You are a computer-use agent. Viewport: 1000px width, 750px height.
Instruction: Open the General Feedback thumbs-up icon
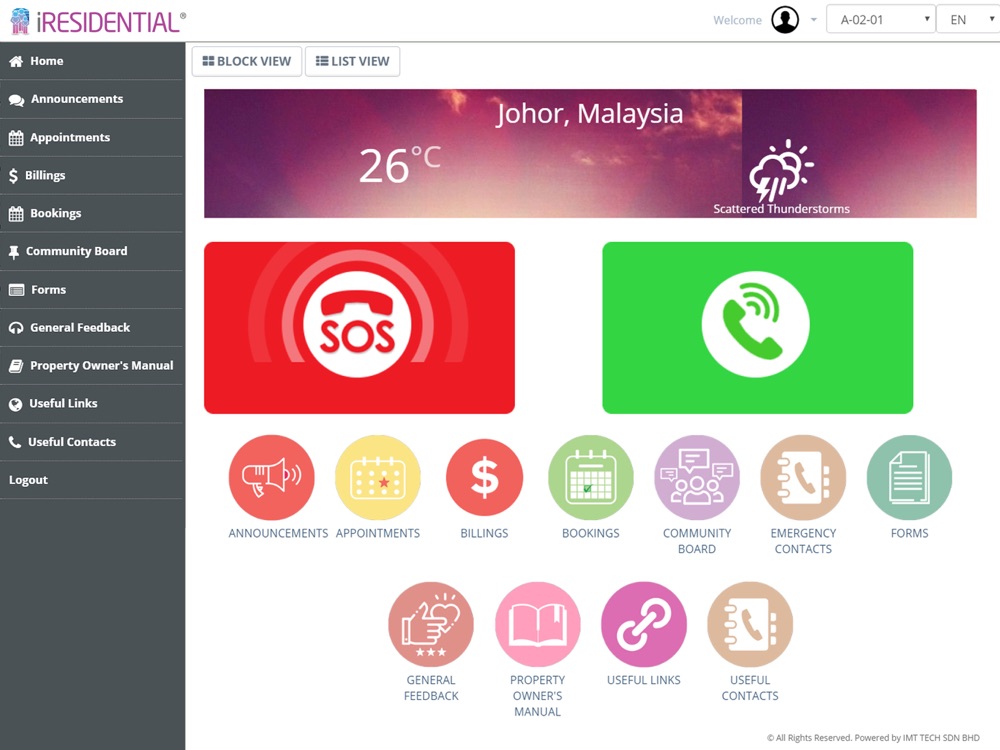click(x=431, y=624)
